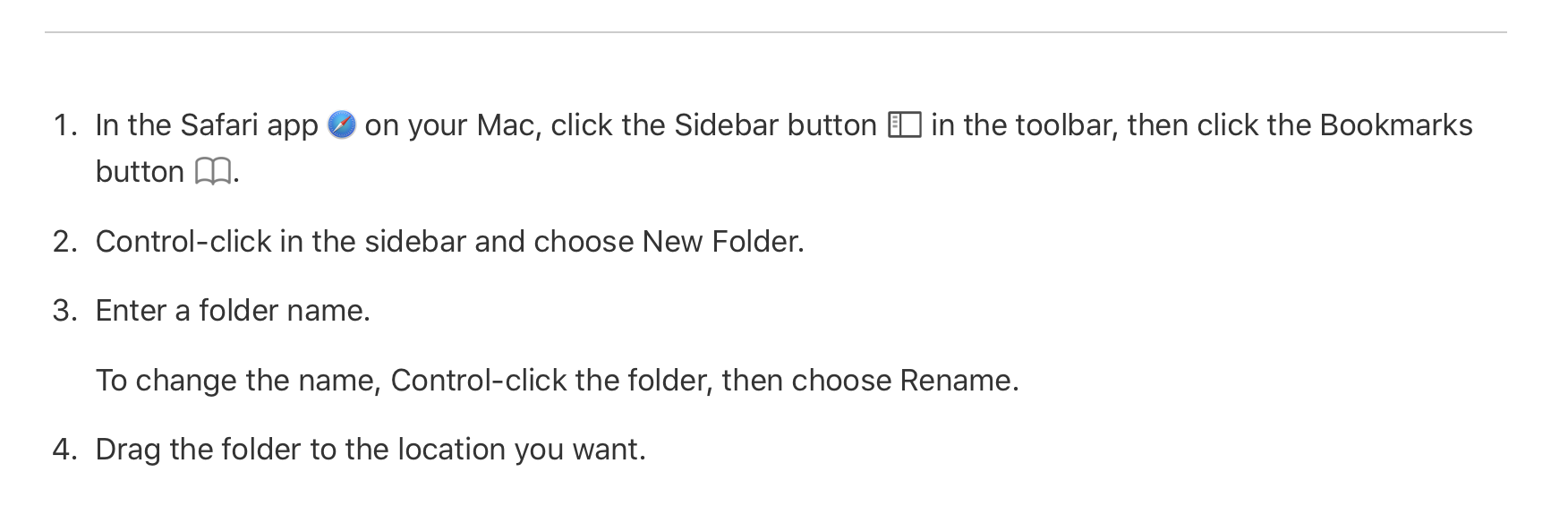This screenshot has width=1568, height=532.
Task: Click the step number 3 marker
Action: click(65, 311)
